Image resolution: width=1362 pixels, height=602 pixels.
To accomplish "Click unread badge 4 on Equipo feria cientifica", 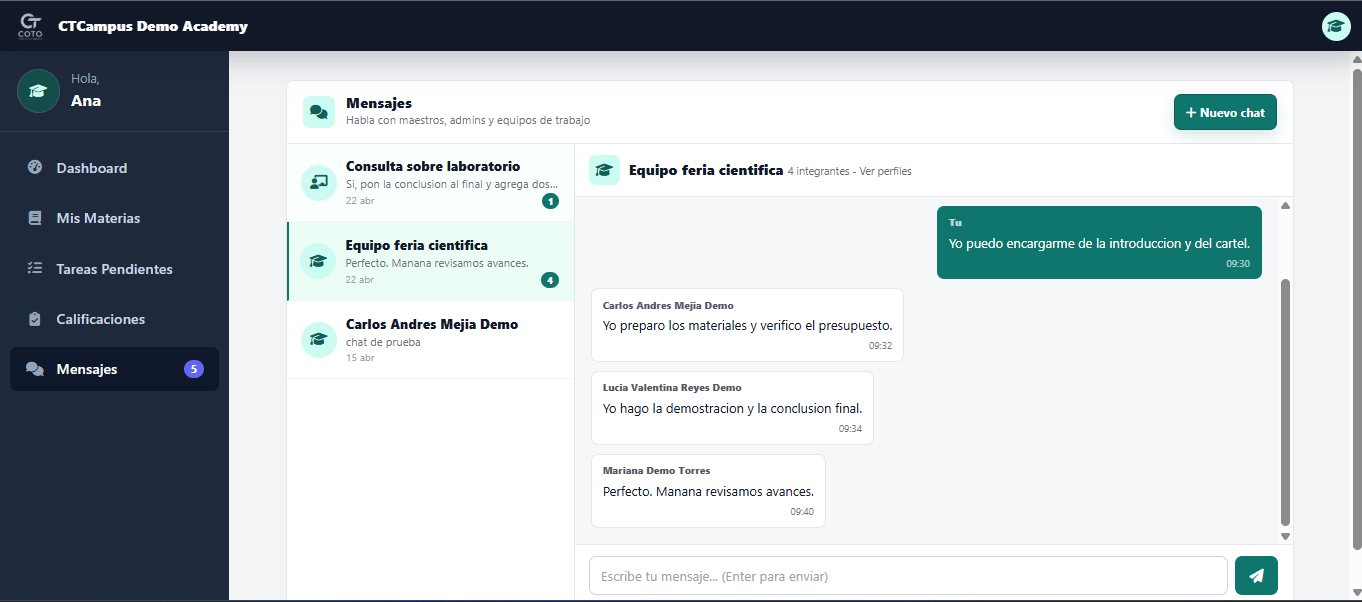I will 550,280.
